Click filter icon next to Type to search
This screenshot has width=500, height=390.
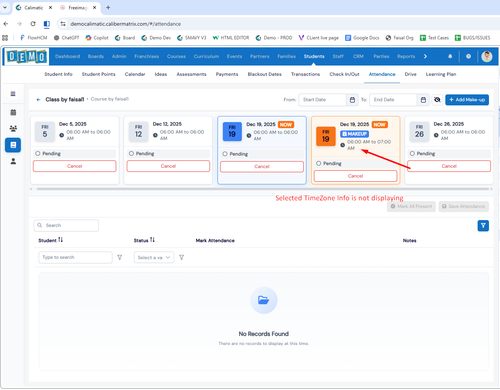pyautogui.click(x=120, y=257)
